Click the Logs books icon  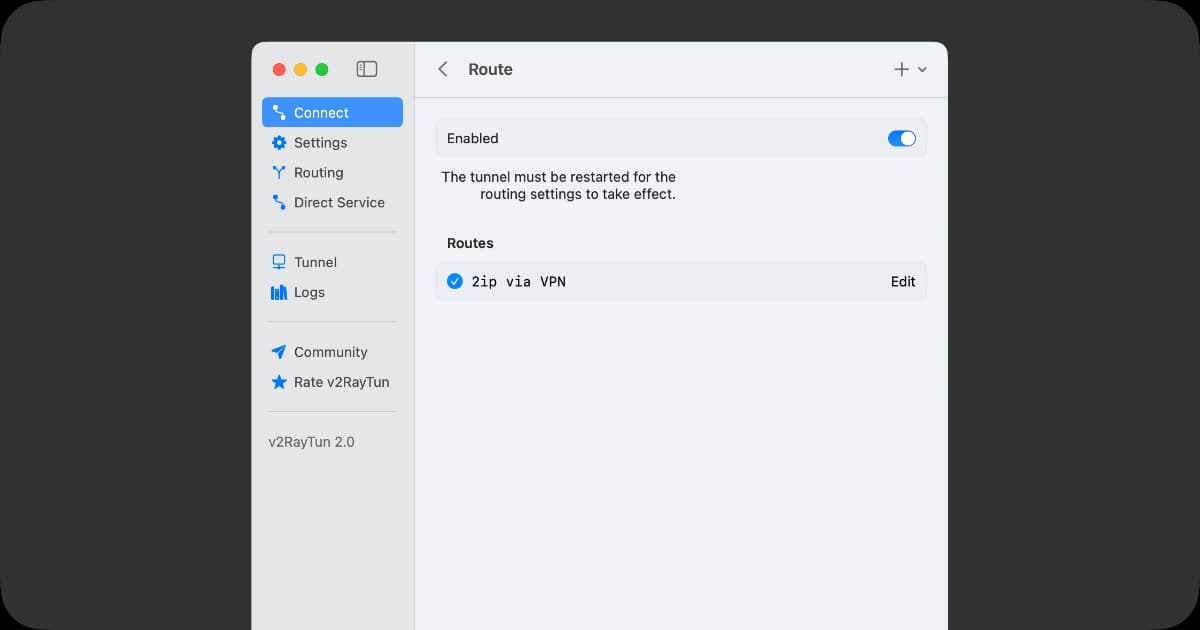pyautogui.click(x=279, y=293)
